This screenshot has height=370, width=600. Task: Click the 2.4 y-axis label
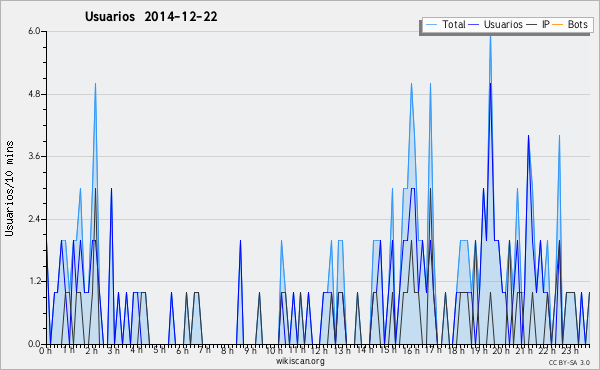coord(34,219)
